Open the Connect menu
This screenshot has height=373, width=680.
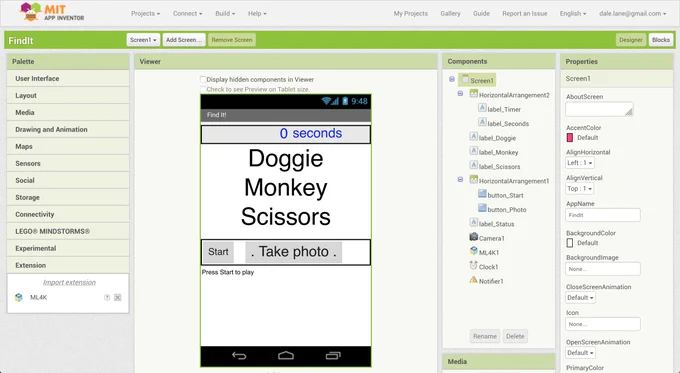(187, 13)
